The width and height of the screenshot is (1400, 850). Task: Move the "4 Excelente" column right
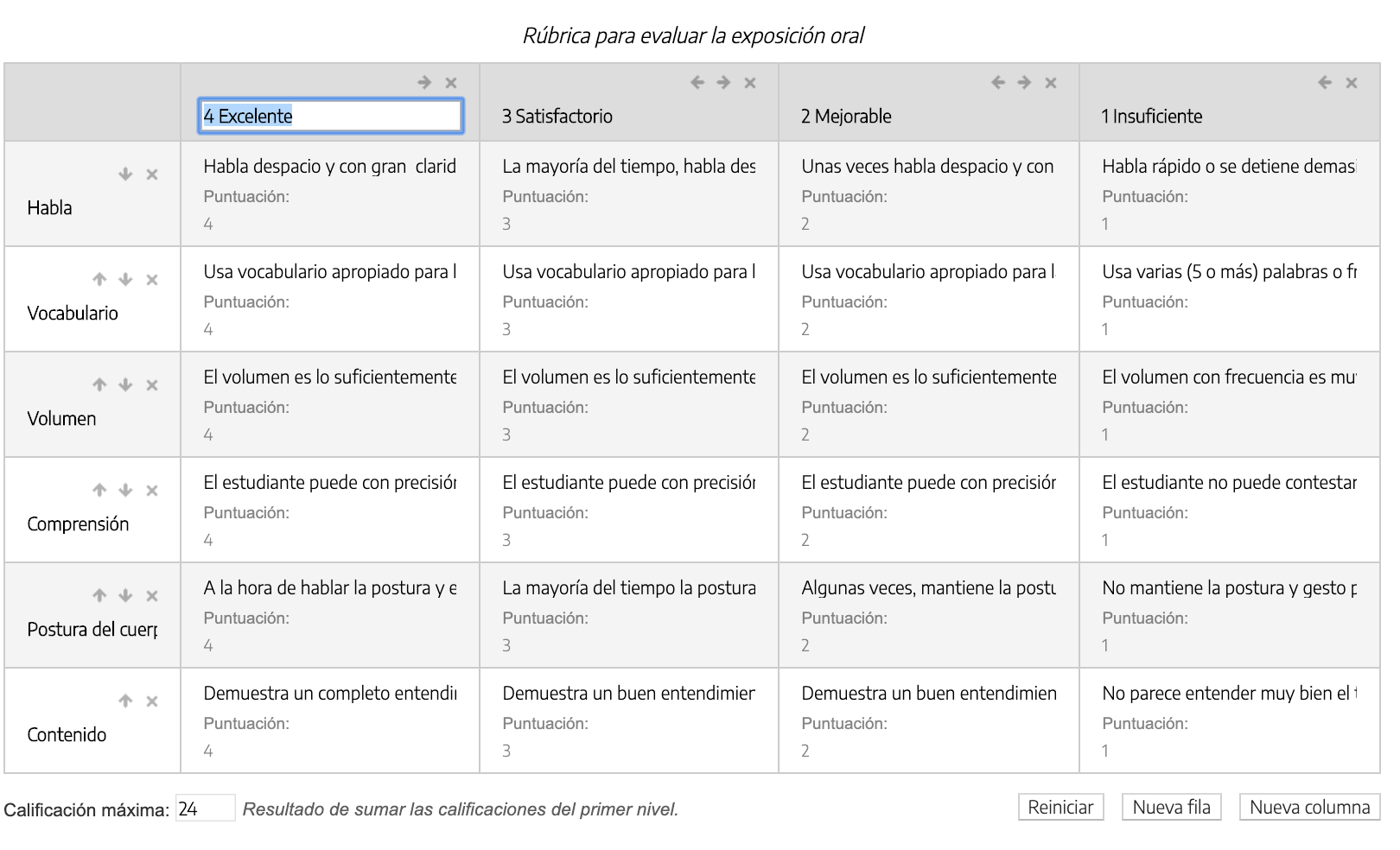(x=424, y=84)
